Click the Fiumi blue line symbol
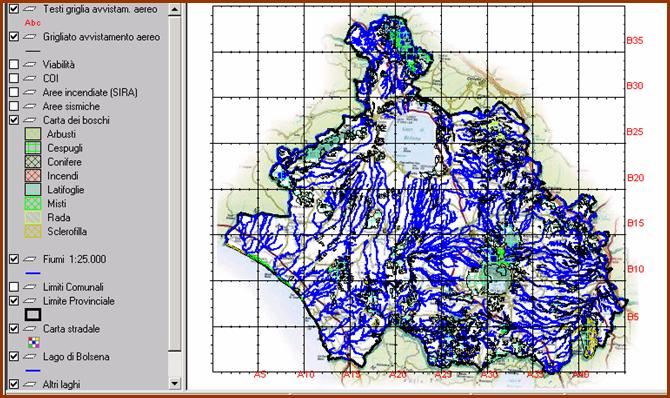Viewport: 670px width, 398px height. click(33, 273)
